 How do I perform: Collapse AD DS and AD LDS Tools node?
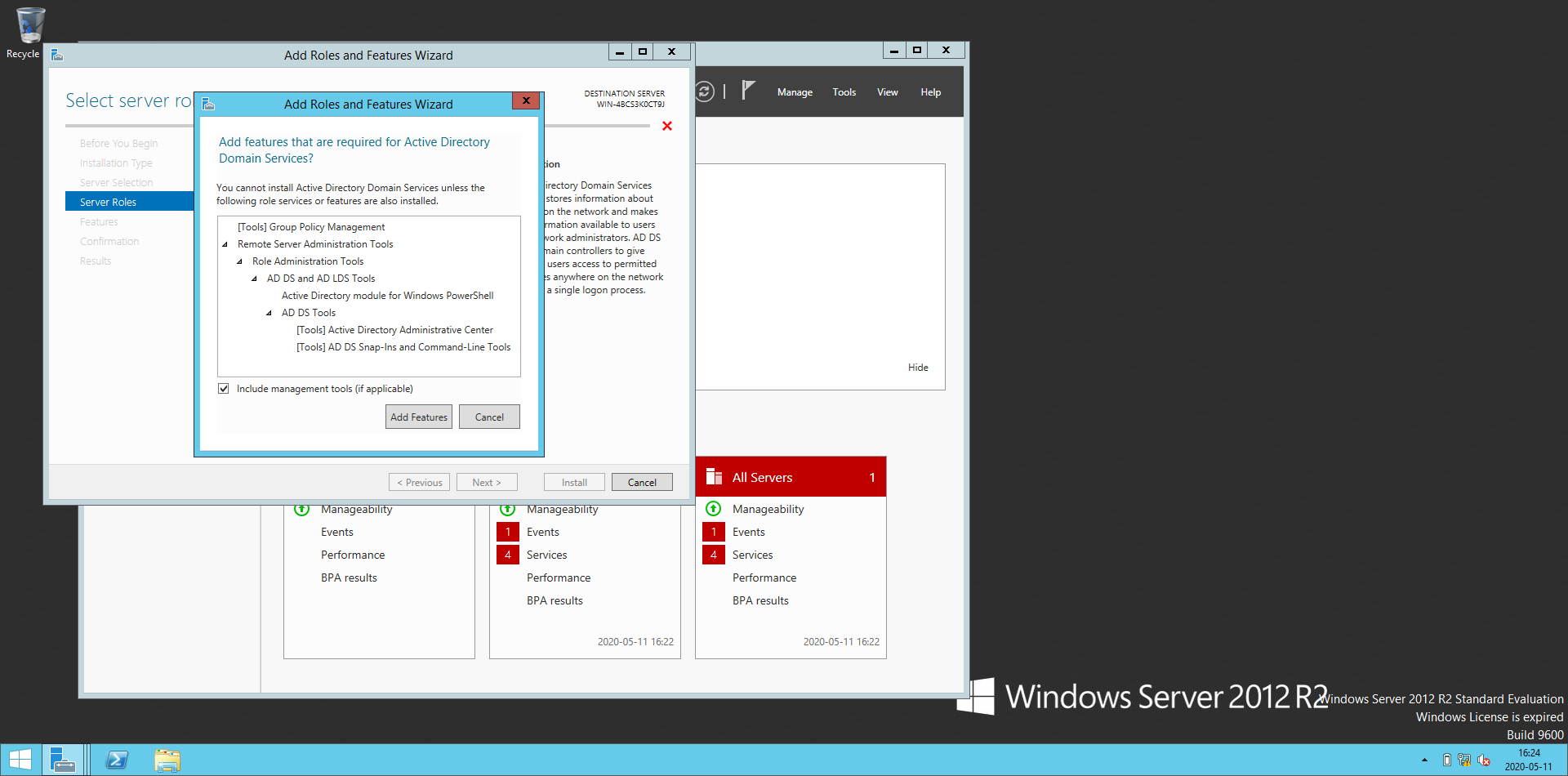point(255,279)
